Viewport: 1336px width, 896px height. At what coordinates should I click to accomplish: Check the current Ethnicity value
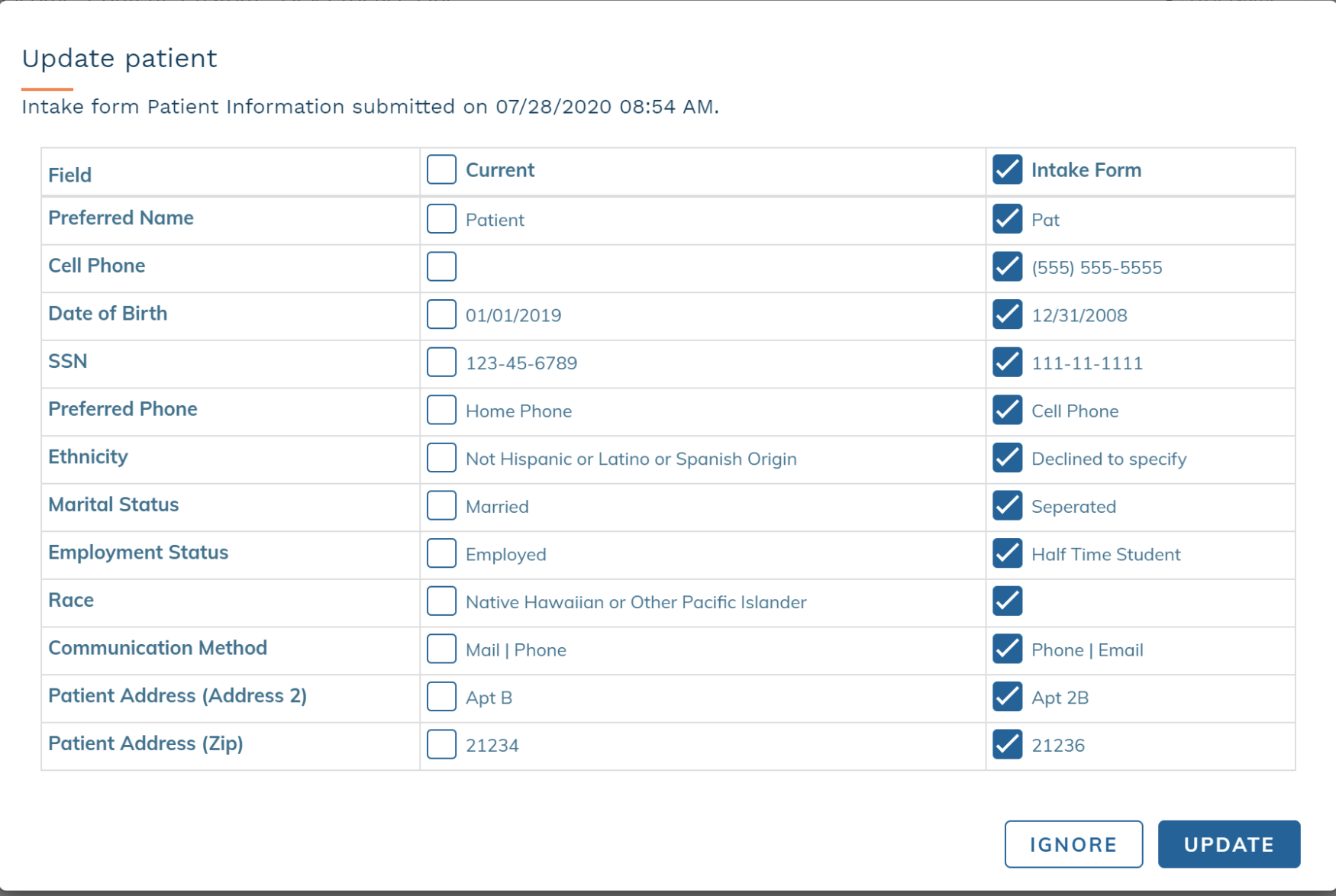[441, 458]
